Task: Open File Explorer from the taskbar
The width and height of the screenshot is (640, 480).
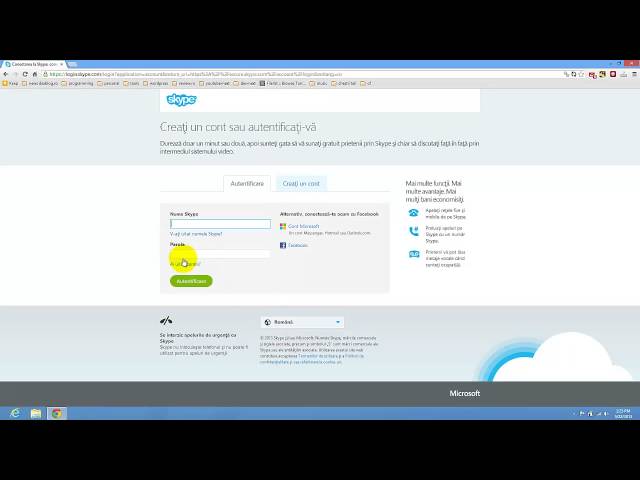Action: (36, 413)
